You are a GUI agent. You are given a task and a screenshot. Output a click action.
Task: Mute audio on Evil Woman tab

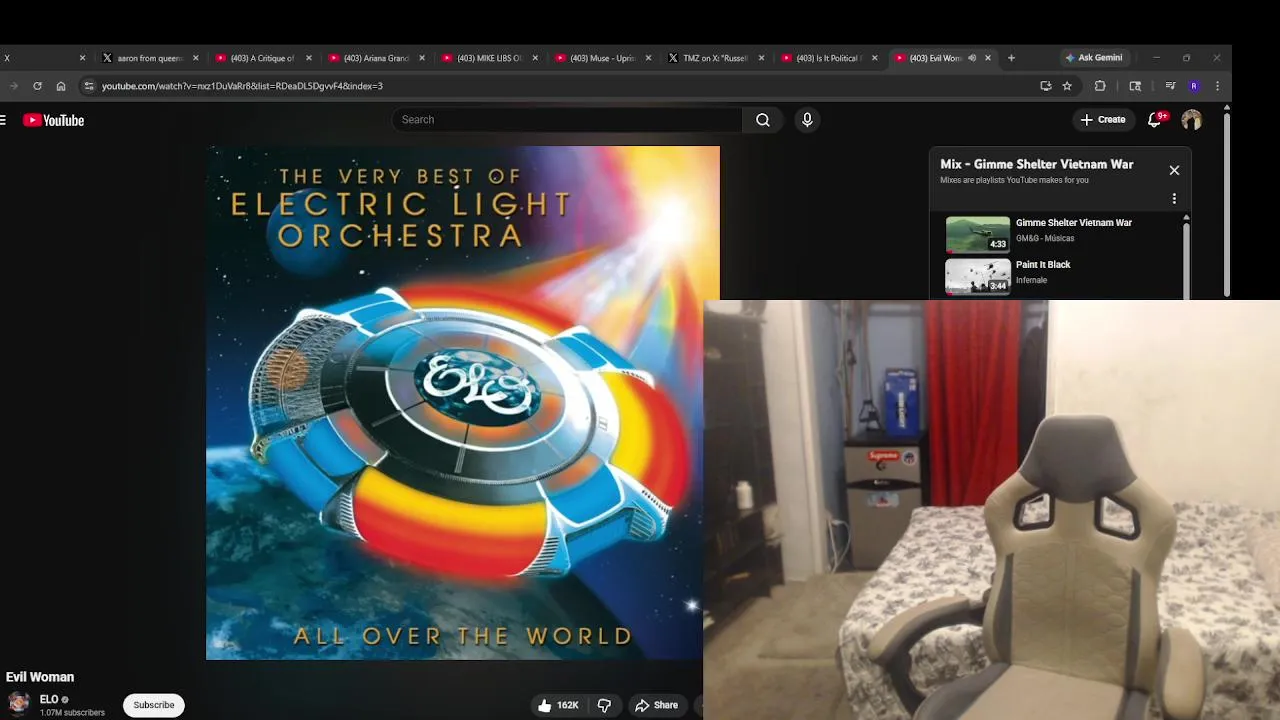point(972,58)
